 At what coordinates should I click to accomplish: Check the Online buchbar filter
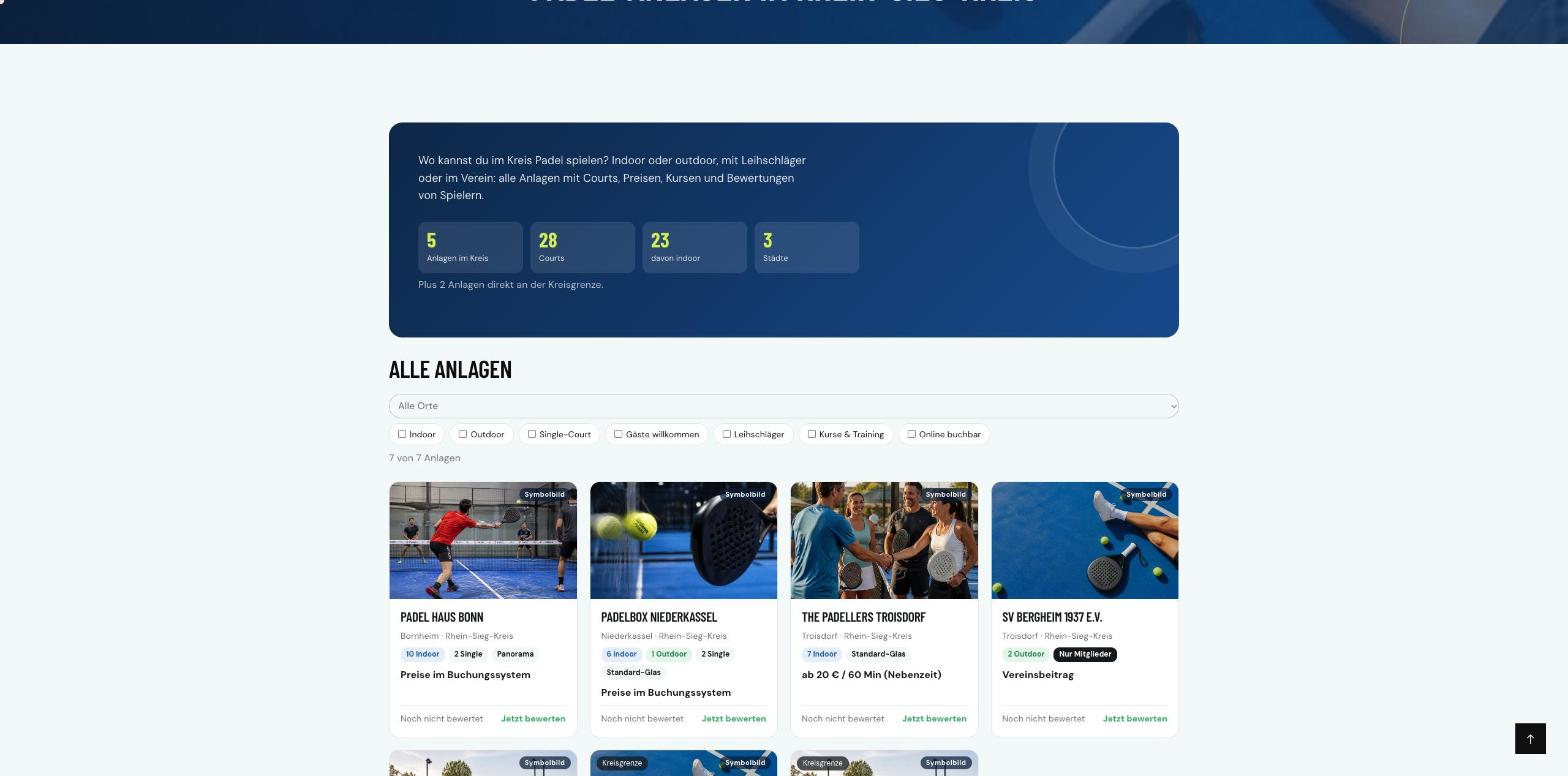point(911,434)
